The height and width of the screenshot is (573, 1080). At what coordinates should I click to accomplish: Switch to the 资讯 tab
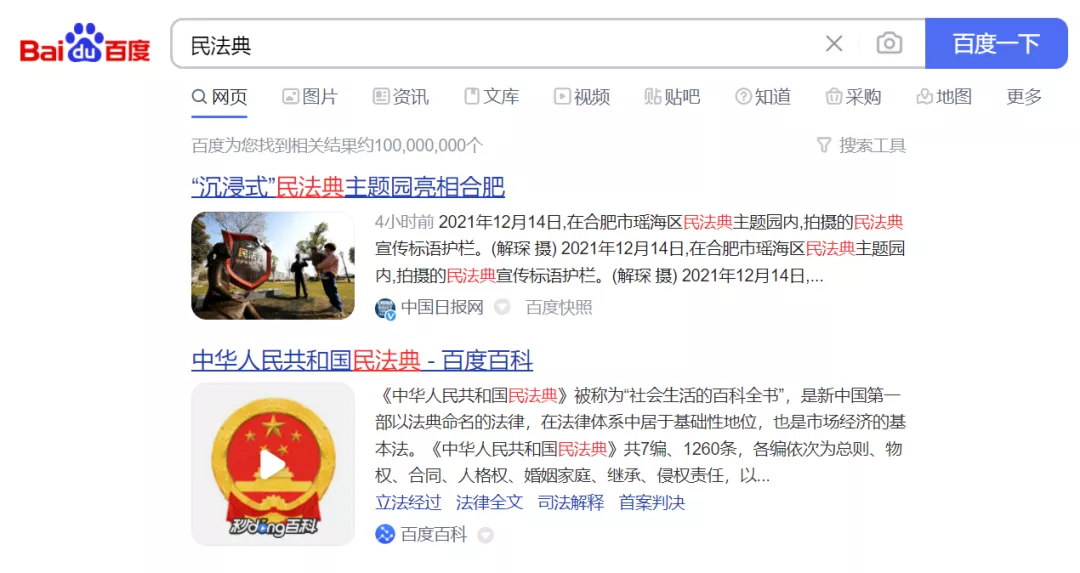(x=400, y=97)
